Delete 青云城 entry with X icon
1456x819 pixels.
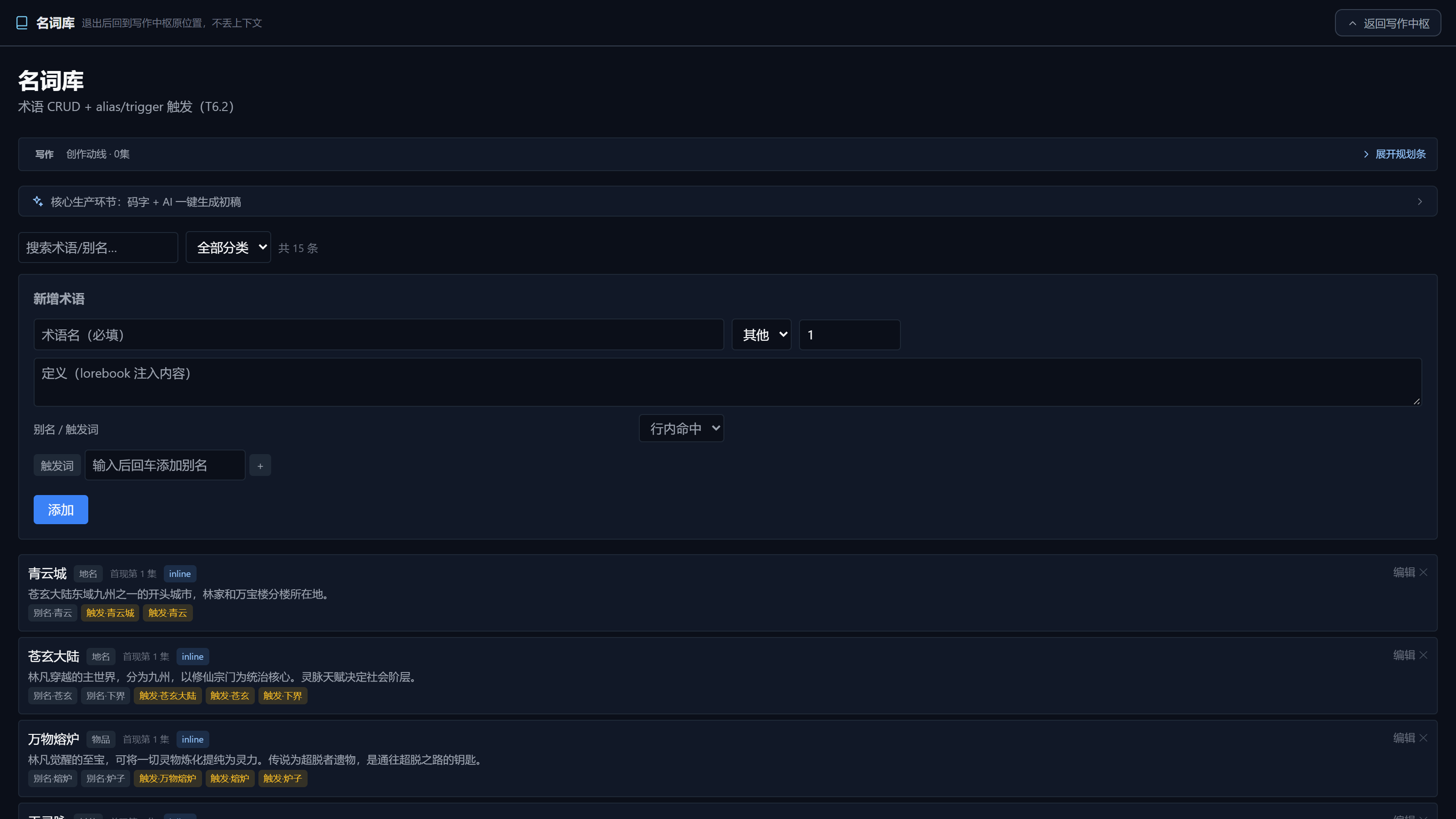[x=1423, y=572]
